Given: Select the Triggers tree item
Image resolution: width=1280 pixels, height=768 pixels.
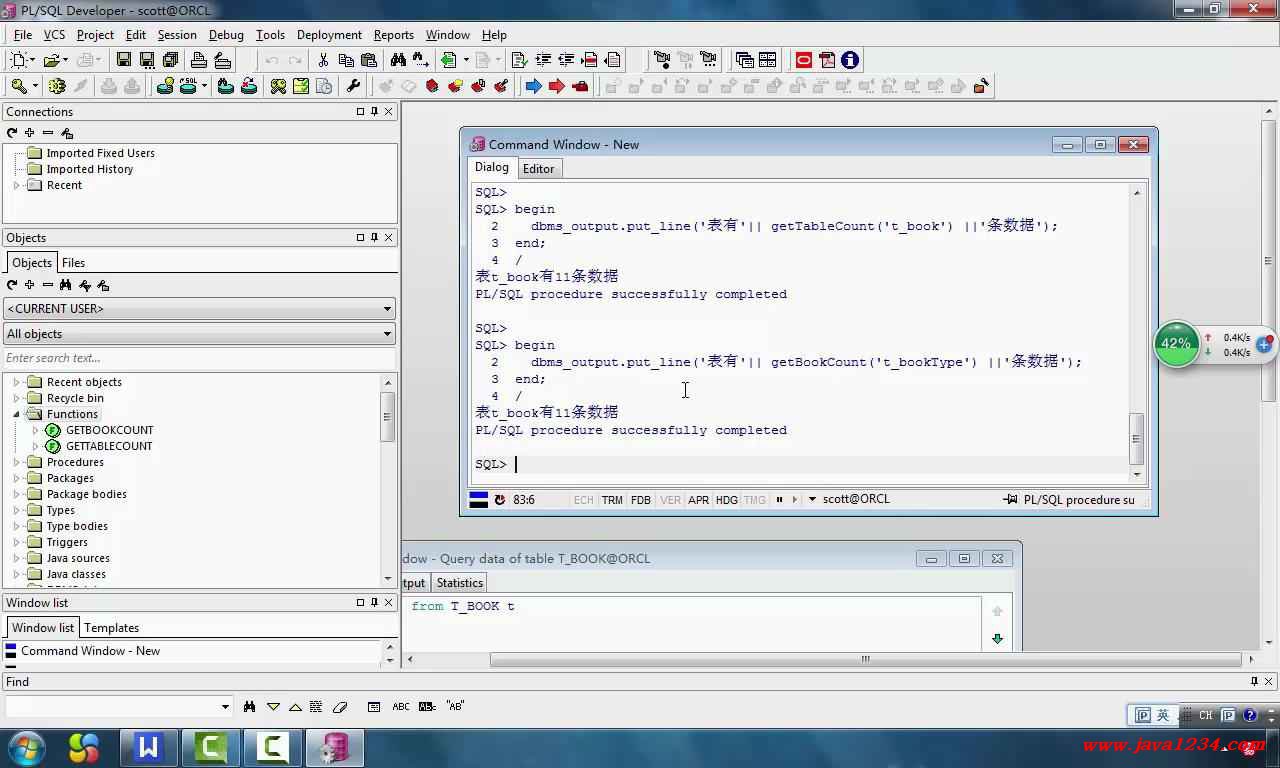Looking at the screenshot, I should tap(67, 542).
